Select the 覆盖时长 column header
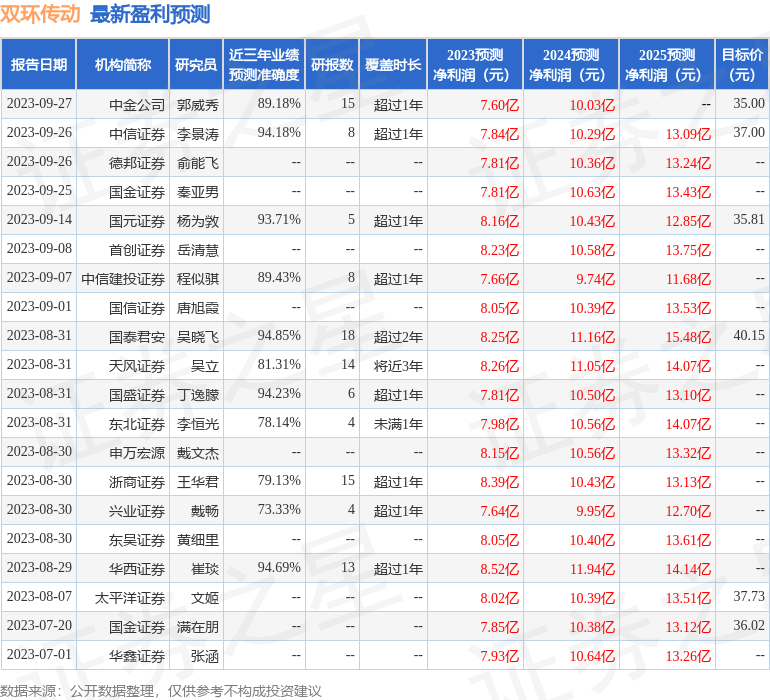The image size is (770, 700). point(393,64)
